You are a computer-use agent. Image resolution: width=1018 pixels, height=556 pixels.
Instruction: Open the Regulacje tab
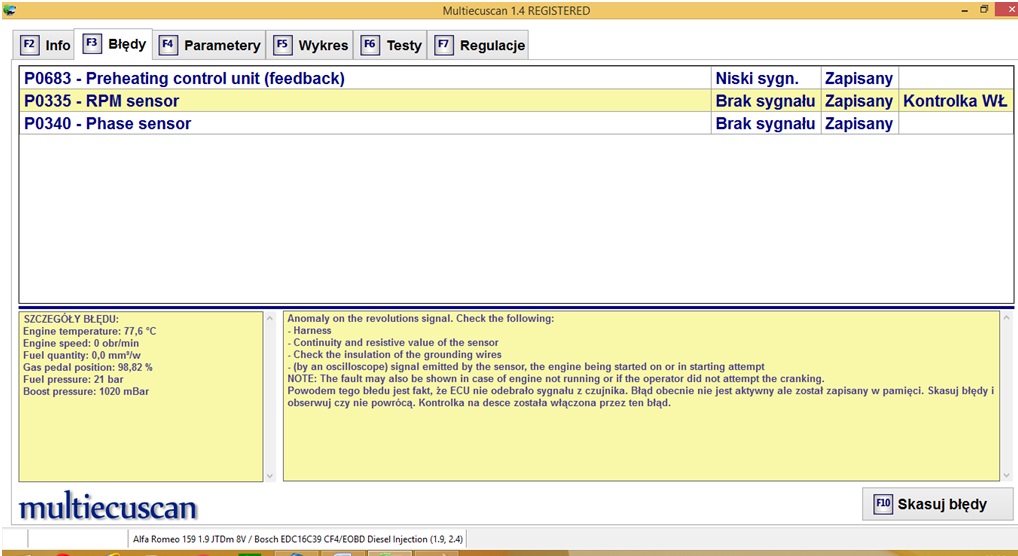(x=478, y=45)
